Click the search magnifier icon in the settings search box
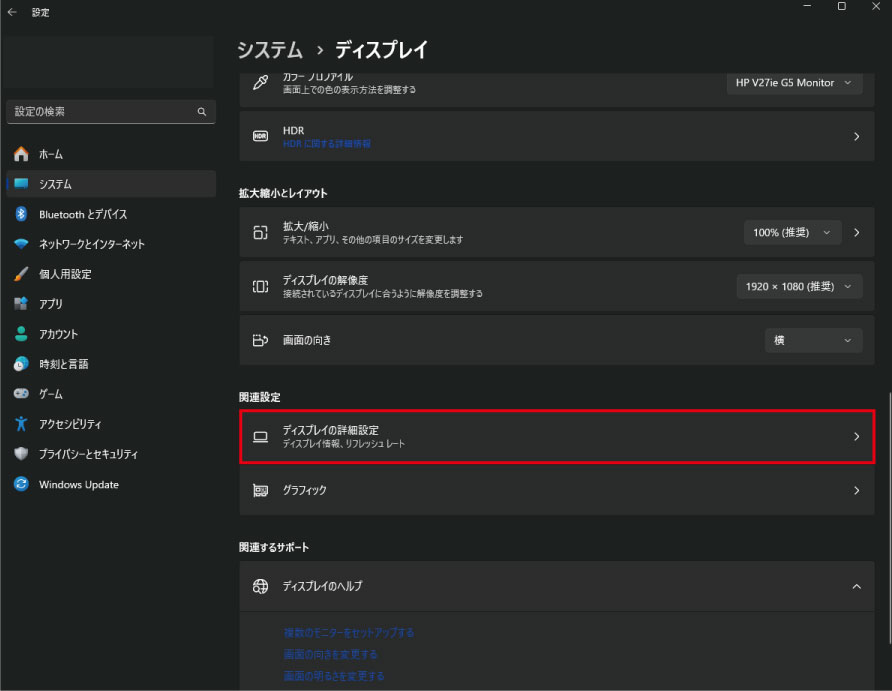The height and width of the screenshot is (691, 892). tap(201, 112)
